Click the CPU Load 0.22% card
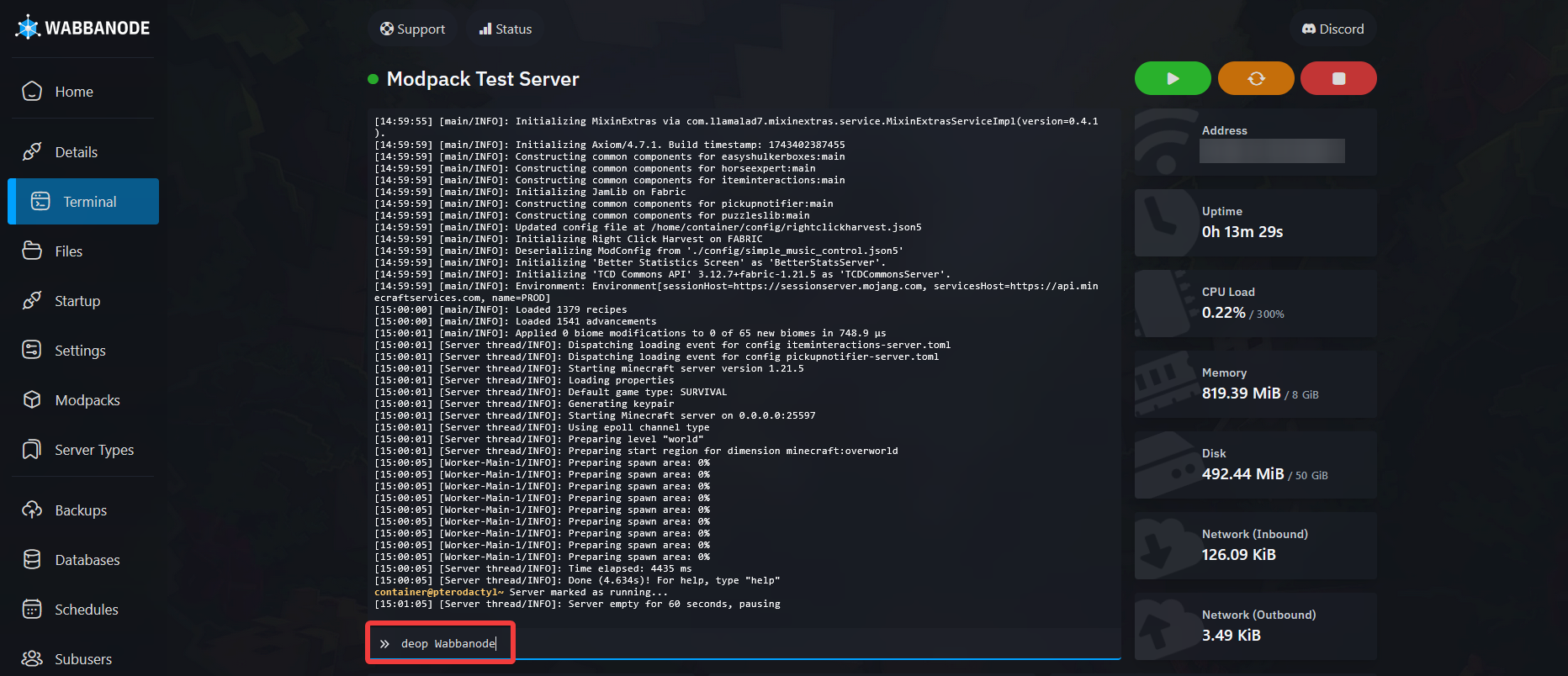The width and height of the screenshot is (1568, 676). point(1256,304)
